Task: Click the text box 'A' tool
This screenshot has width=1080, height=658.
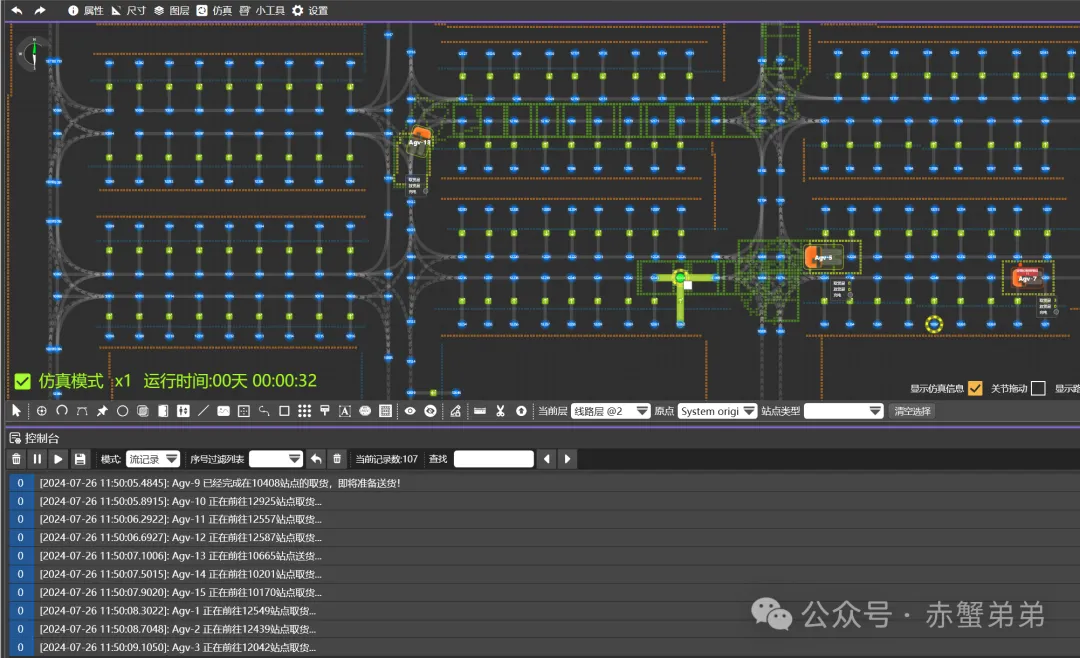Action: (345, 411)
